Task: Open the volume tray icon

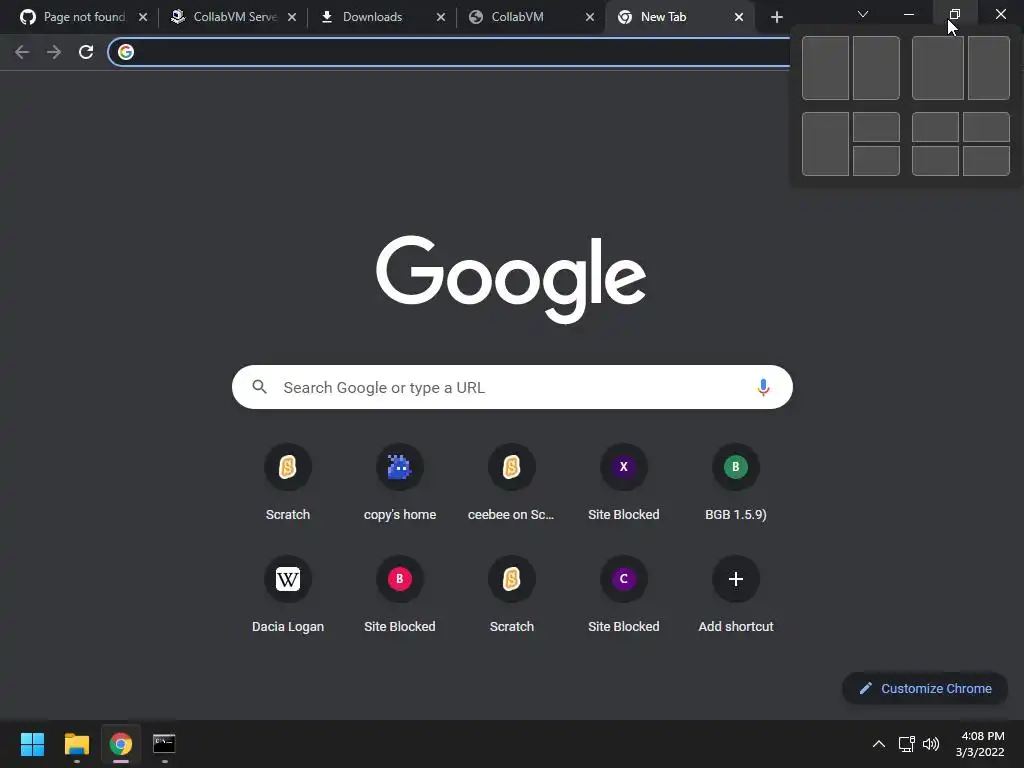Action: pos(931,744)
